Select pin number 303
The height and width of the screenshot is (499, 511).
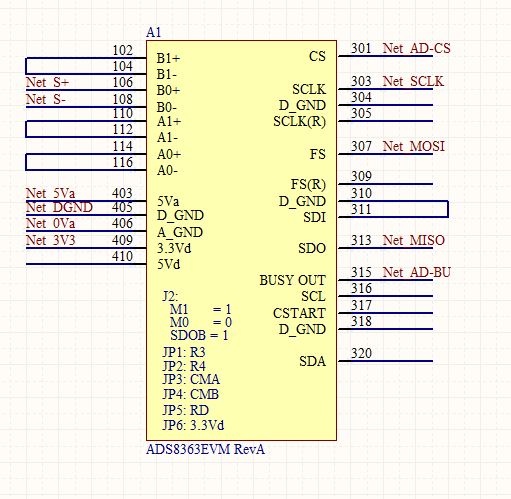(361, 81)
